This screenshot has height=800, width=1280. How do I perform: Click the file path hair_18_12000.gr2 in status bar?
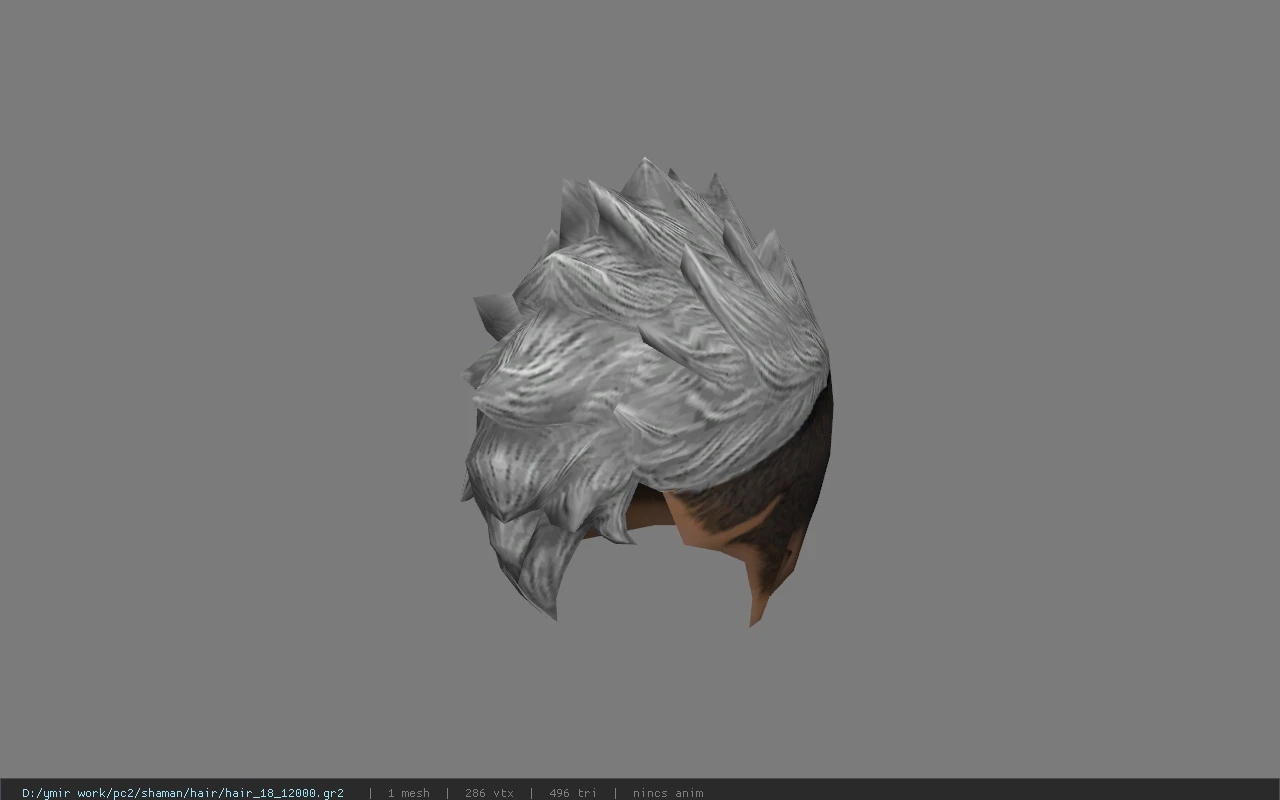pyautogui.click(x=183, y=793)
